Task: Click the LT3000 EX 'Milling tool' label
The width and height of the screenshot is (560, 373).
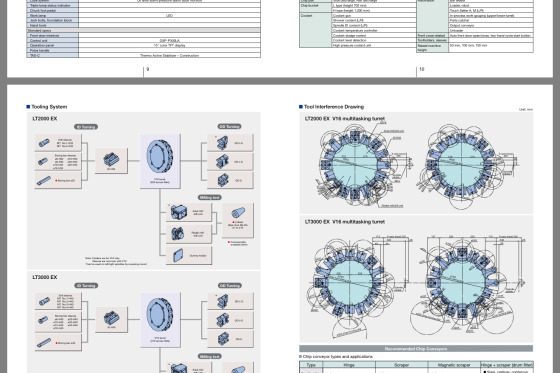Action: point(210,357)
